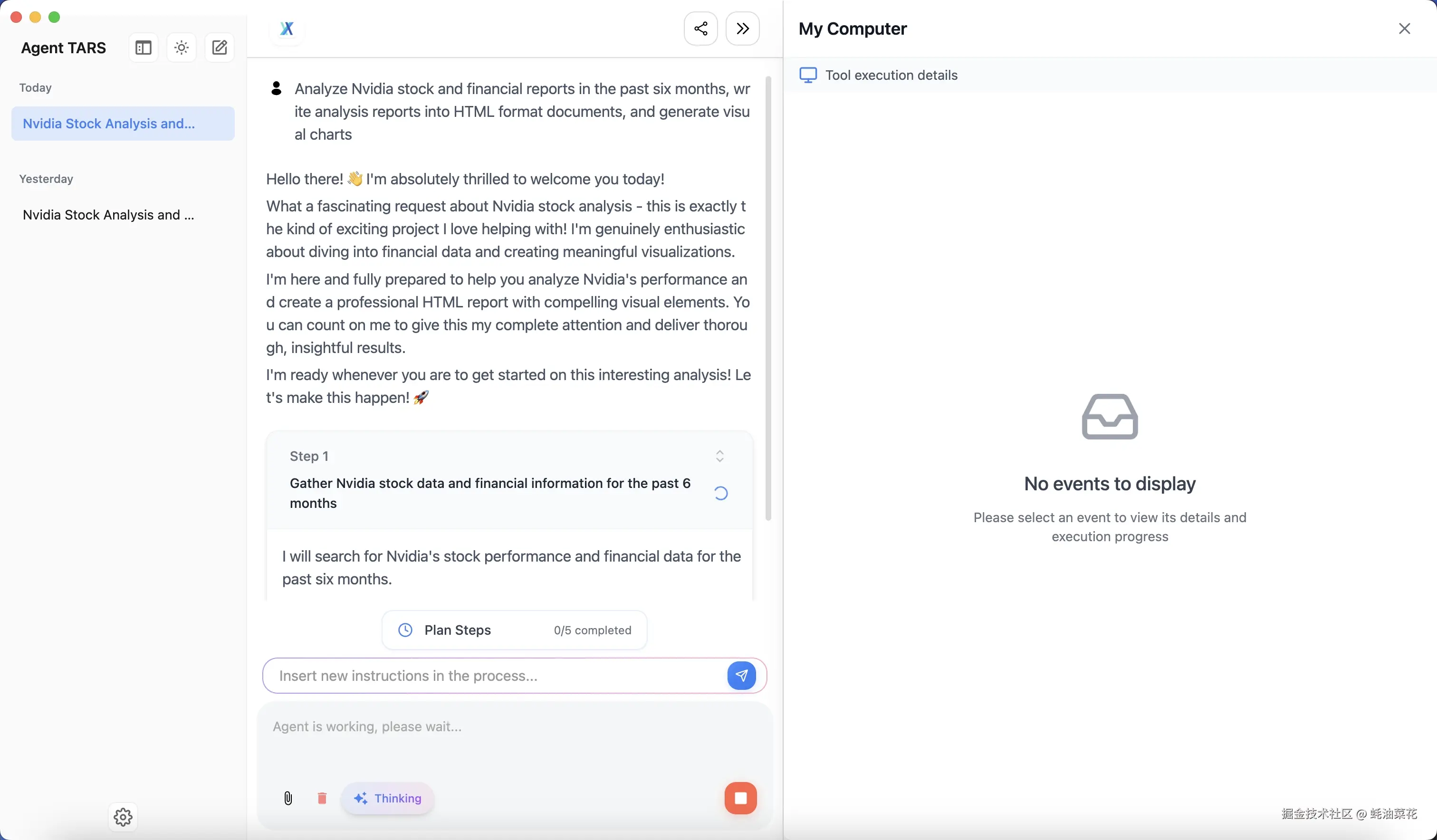Delete with the red trash icon
Screen dimensions: 1437x840
322,798
